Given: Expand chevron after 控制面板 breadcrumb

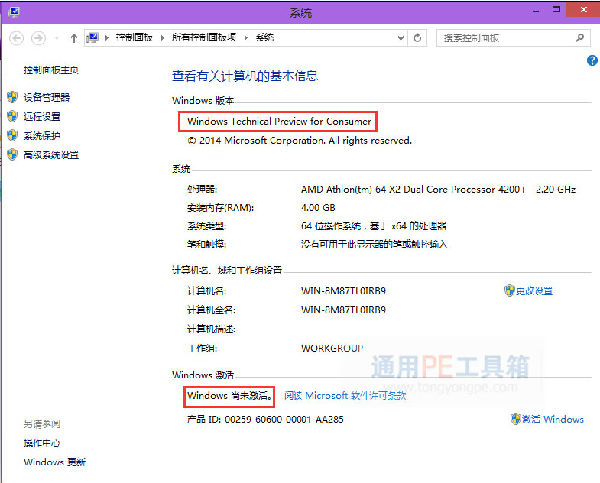Looking at the screenshot, I should coord(163,38).
